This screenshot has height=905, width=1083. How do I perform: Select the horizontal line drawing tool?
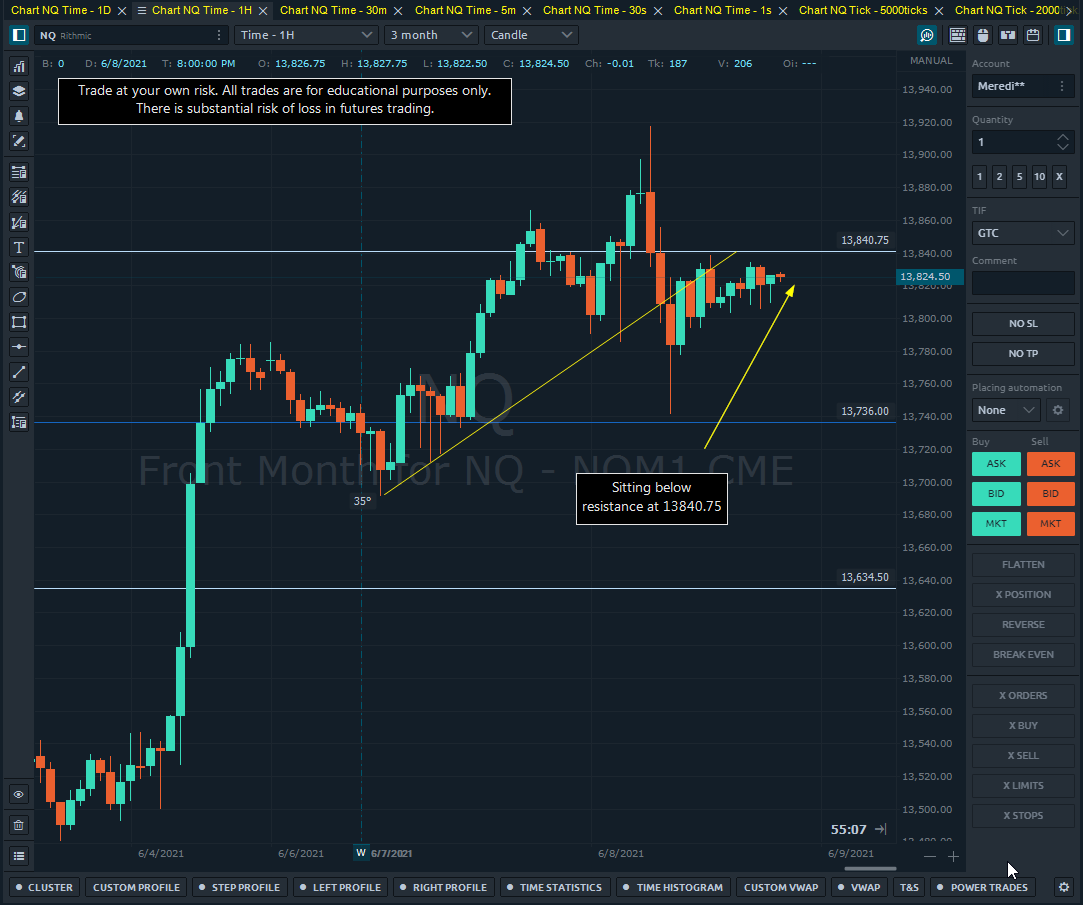pyautogui.click(x=19, y=347)
